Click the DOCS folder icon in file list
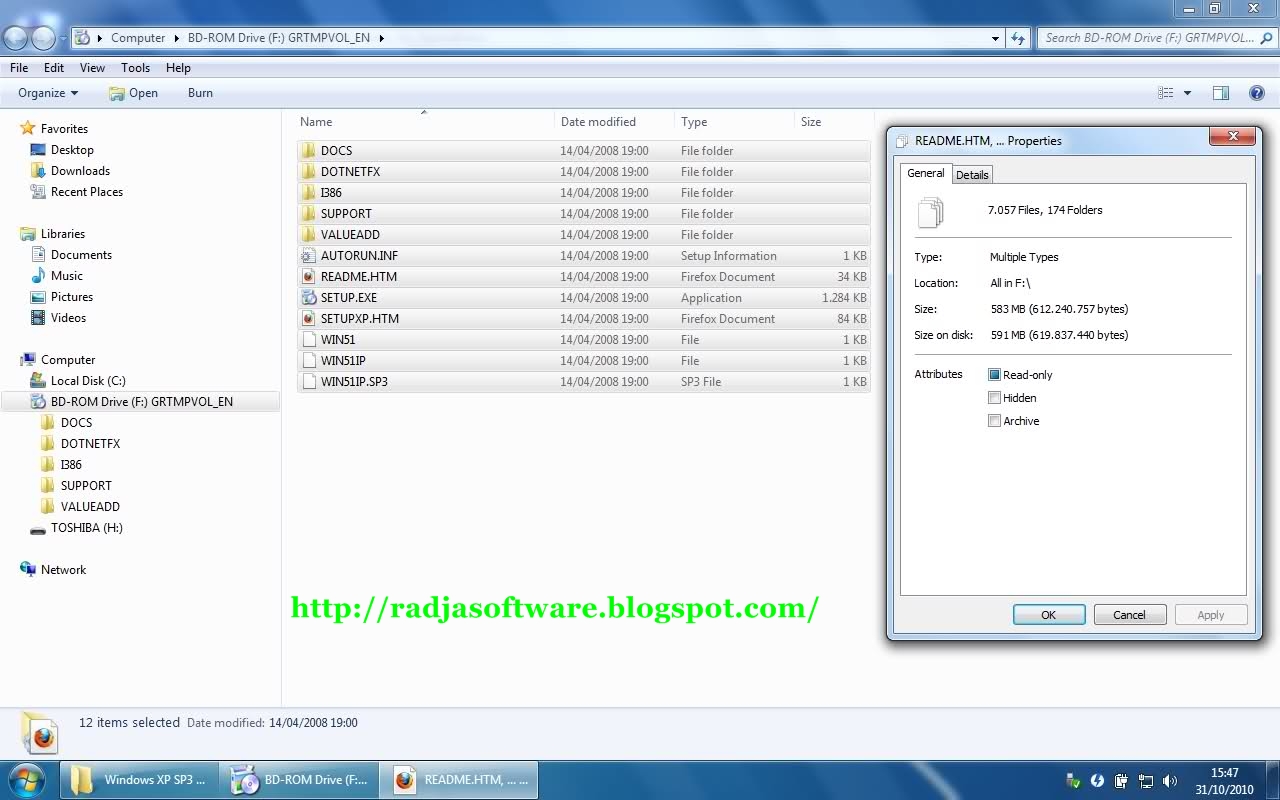The width and height of the screenshot is (1280, 800). pyautogui.click(x=309, y=151)
